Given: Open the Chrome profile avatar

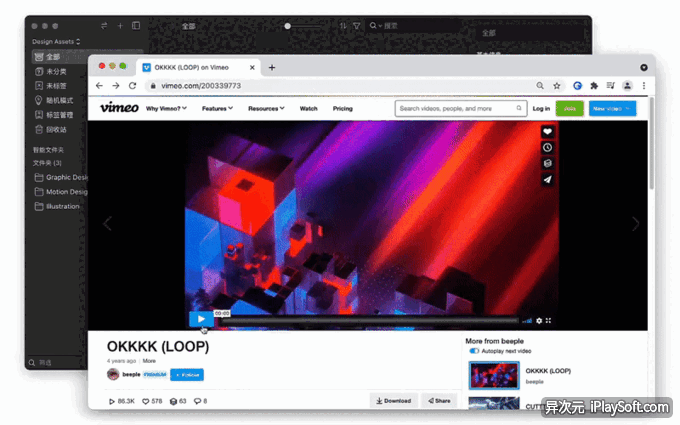Looking at the screenshot, I should pyautogui.click(x=627, y=86).
